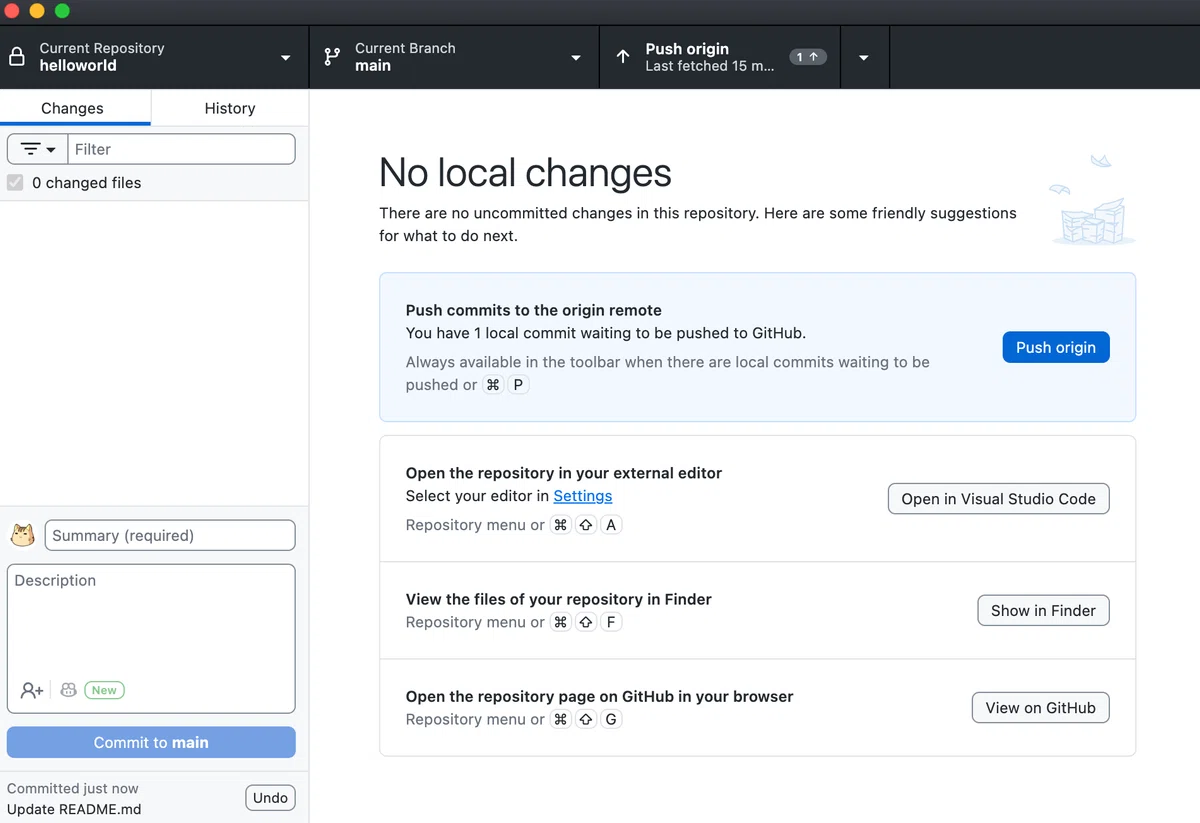This screenshot has height=823, width=1200.
Task: Click the Update README.md commit text
Action: (74, 809)
